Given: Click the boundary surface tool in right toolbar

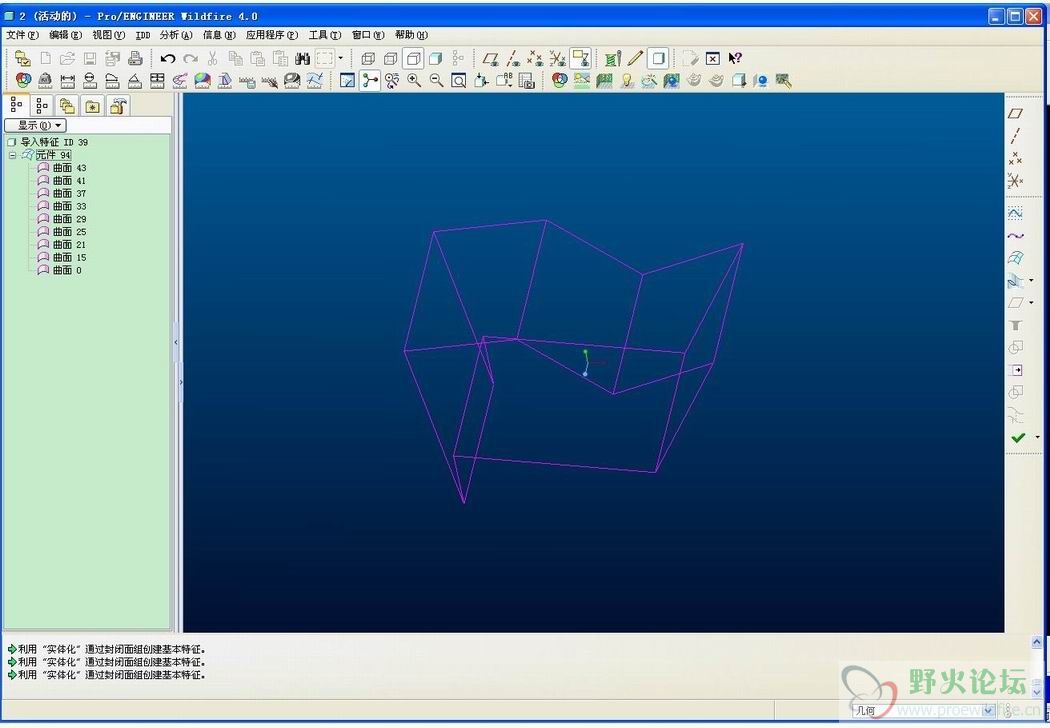Looking at the screenshot, I should pos(1015,258).
